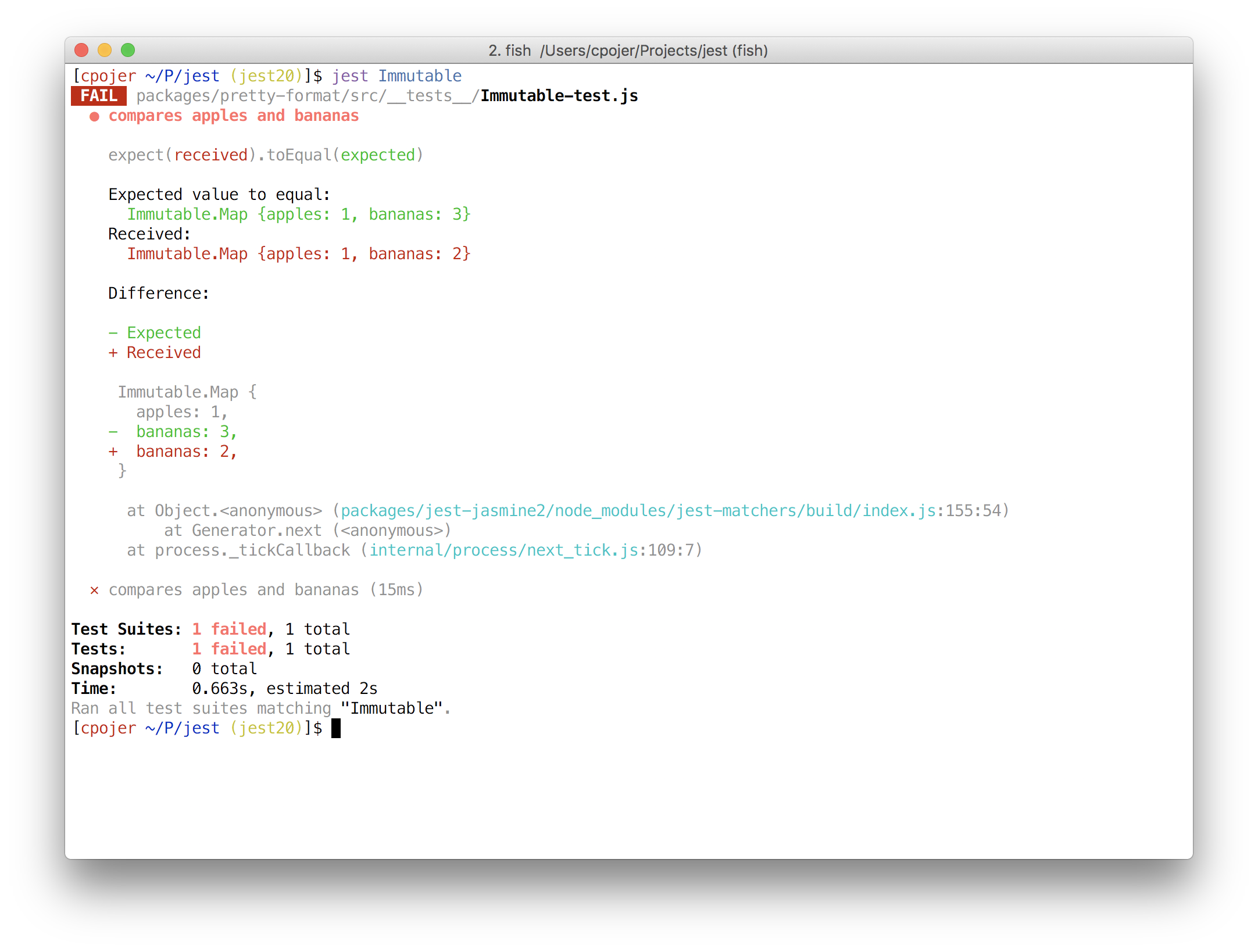Click the red dot before failing test name

95,116
